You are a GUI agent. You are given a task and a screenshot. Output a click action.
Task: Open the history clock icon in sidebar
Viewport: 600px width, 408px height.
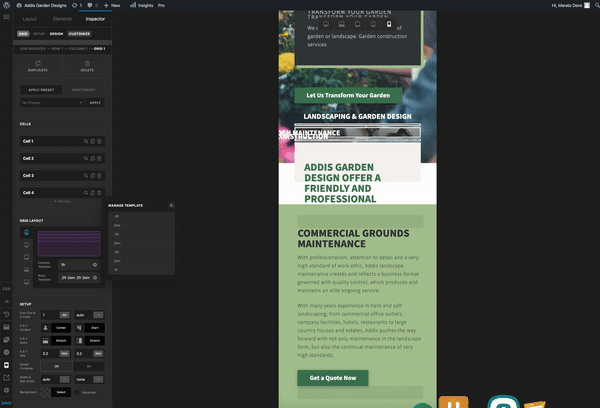click(x=7, y=314)
